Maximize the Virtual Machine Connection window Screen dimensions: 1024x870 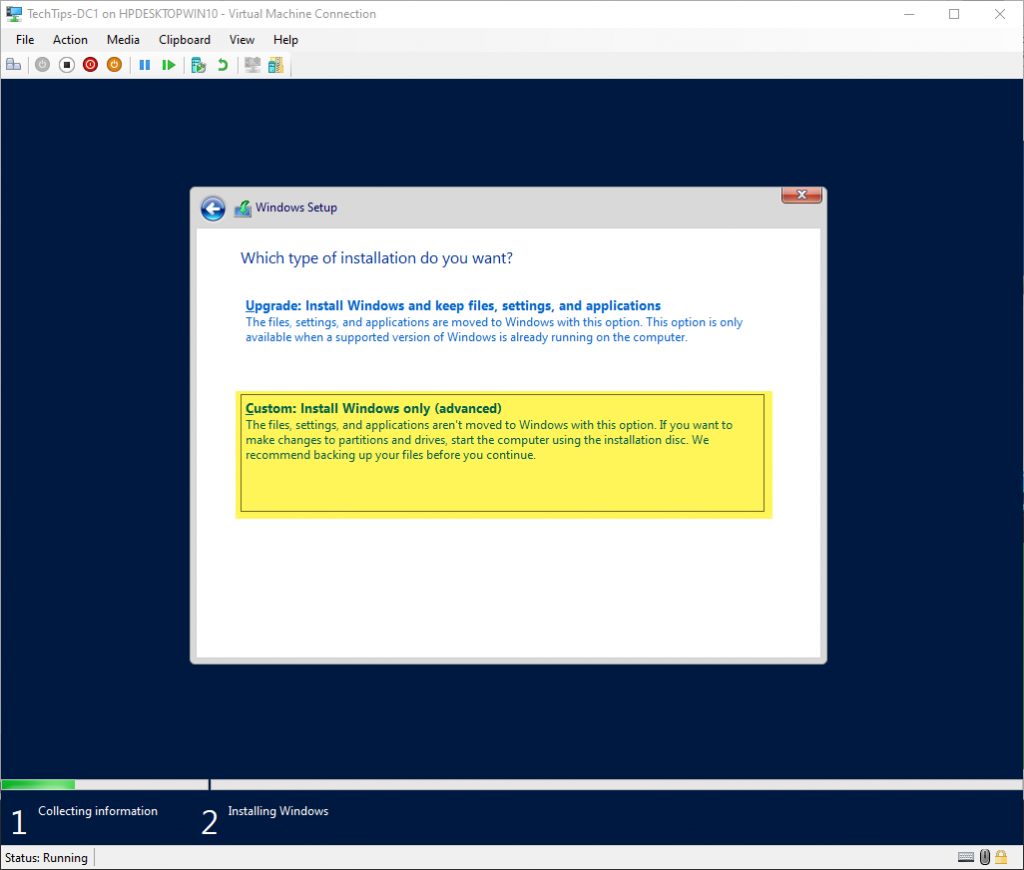[x=954, y=14]
